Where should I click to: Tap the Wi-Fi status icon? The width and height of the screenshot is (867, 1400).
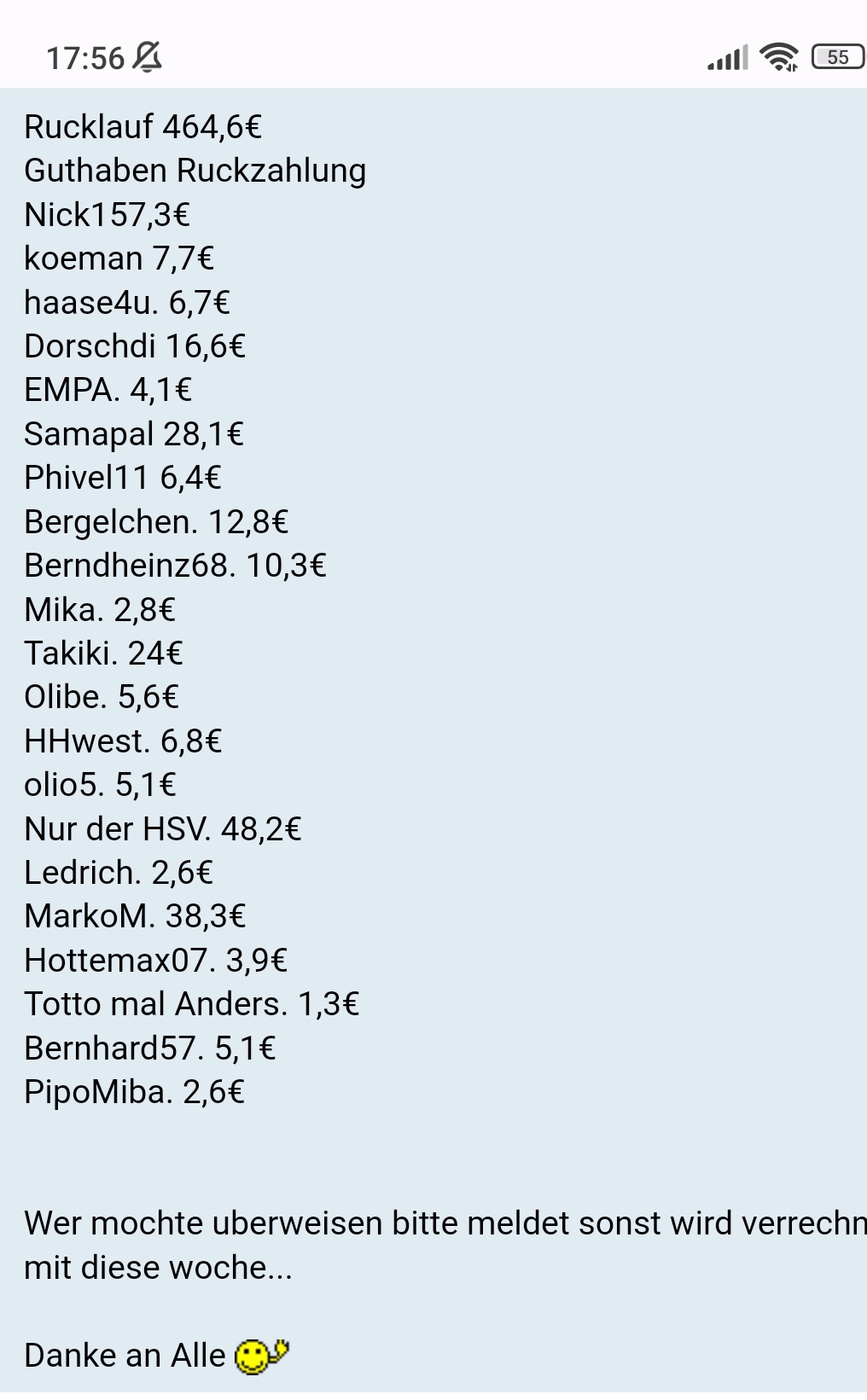tap(779, 57)
